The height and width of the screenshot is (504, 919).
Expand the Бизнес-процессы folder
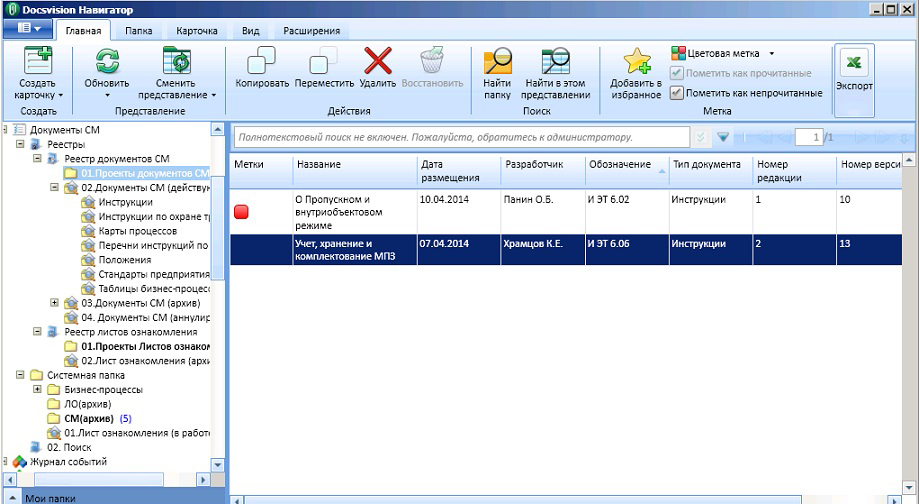click(x=38, y=390)
